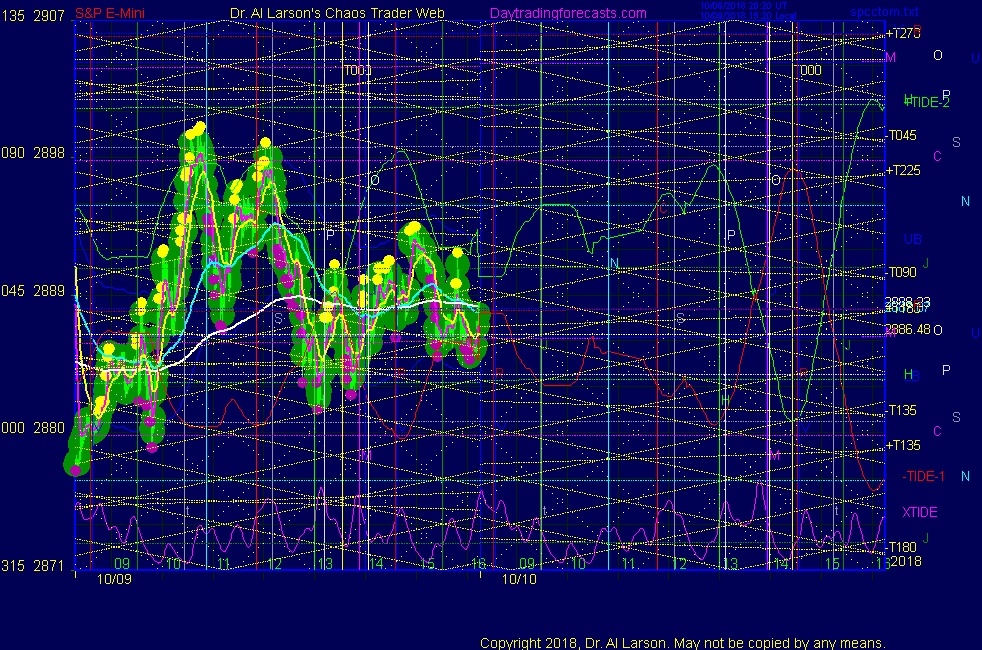Click the blue 'UB' label on right side
This screenshot has width=982, height=650.
tap(913, 239)
